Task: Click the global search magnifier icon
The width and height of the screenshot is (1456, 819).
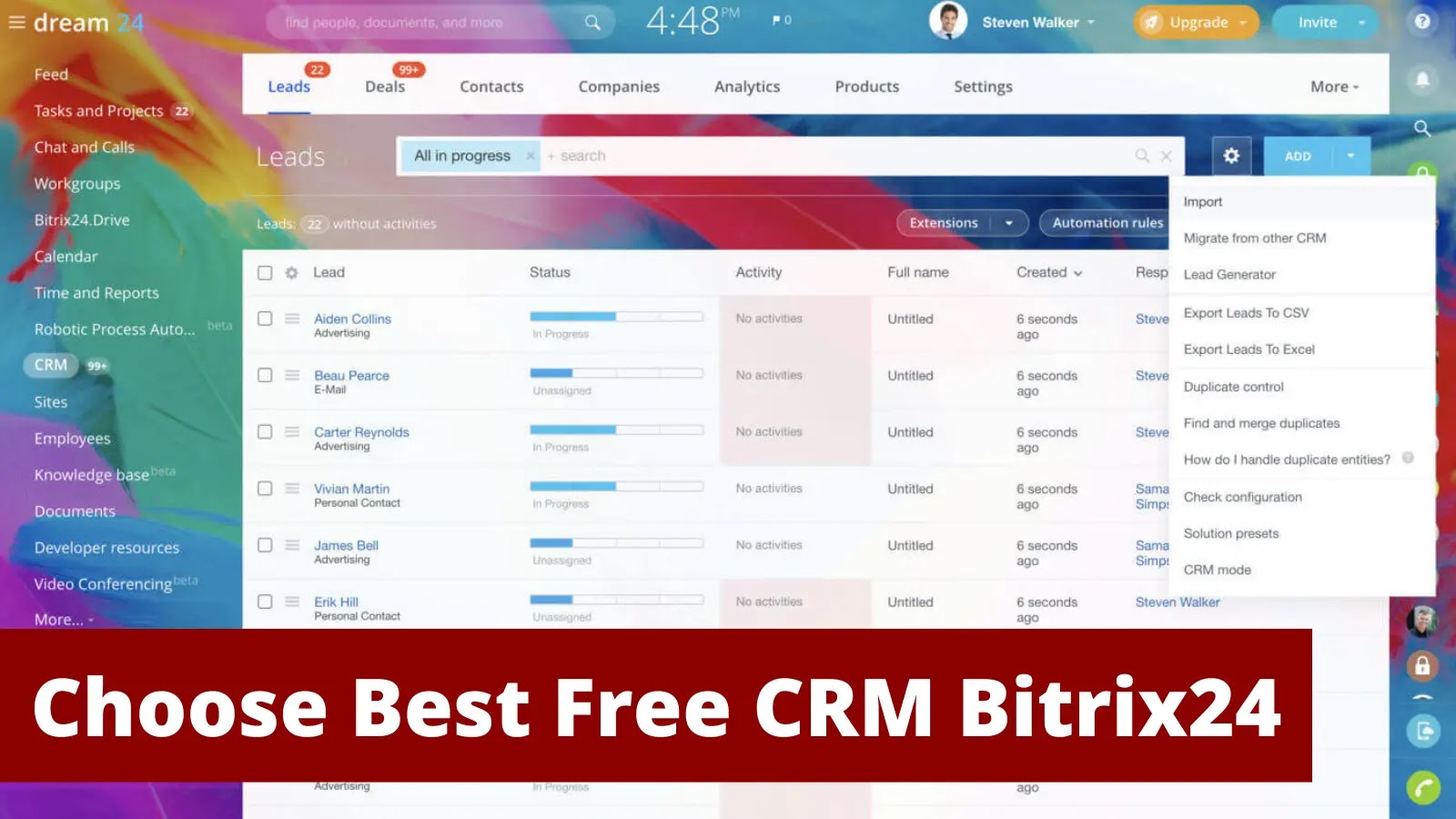Action: coord(592,22)
